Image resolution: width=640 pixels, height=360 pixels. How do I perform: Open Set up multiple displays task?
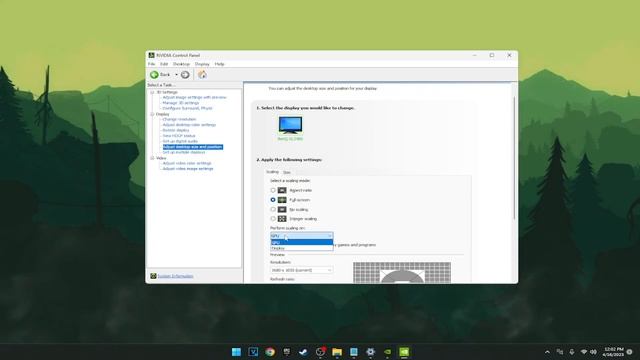point(184,152)
